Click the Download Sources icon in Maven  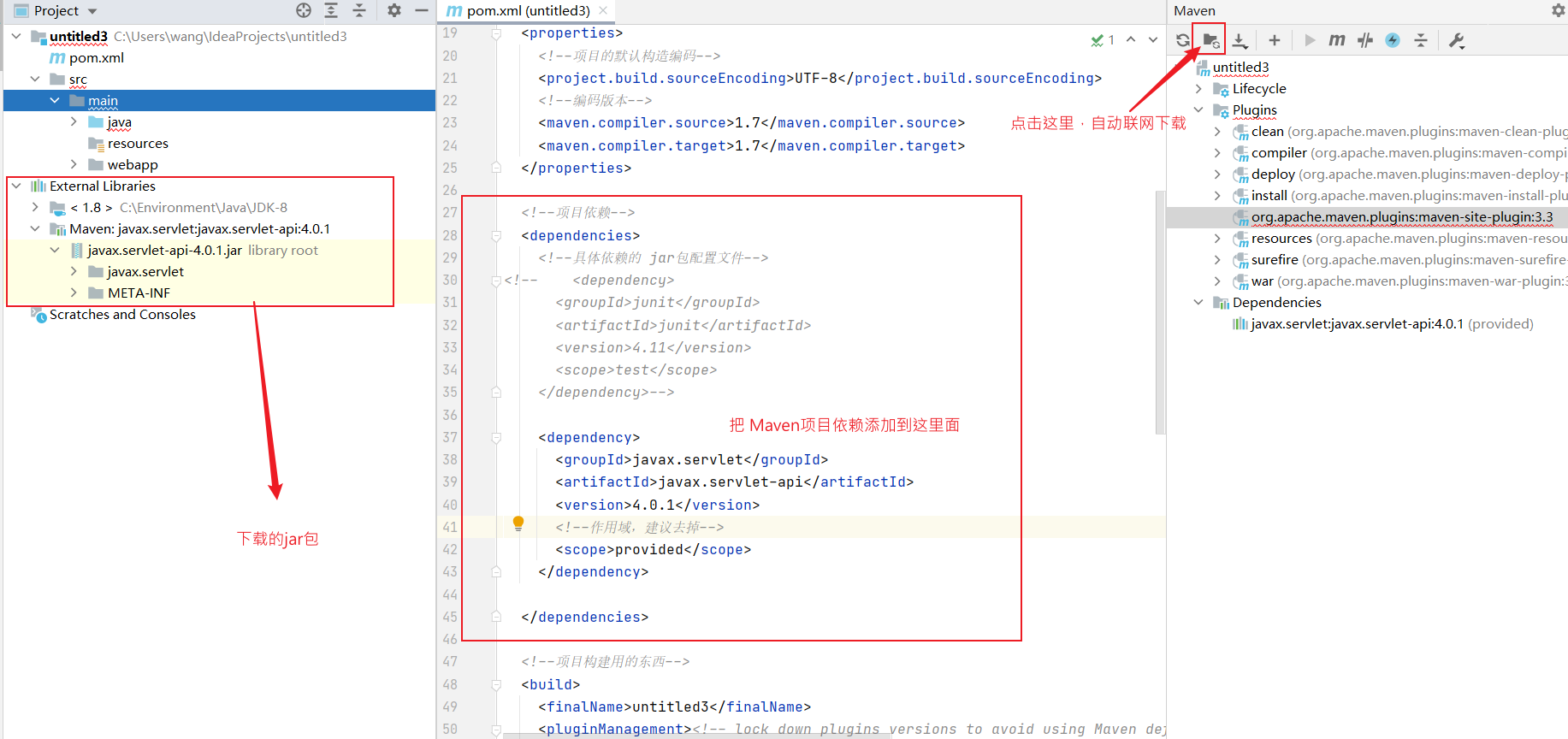[1240, 40]
